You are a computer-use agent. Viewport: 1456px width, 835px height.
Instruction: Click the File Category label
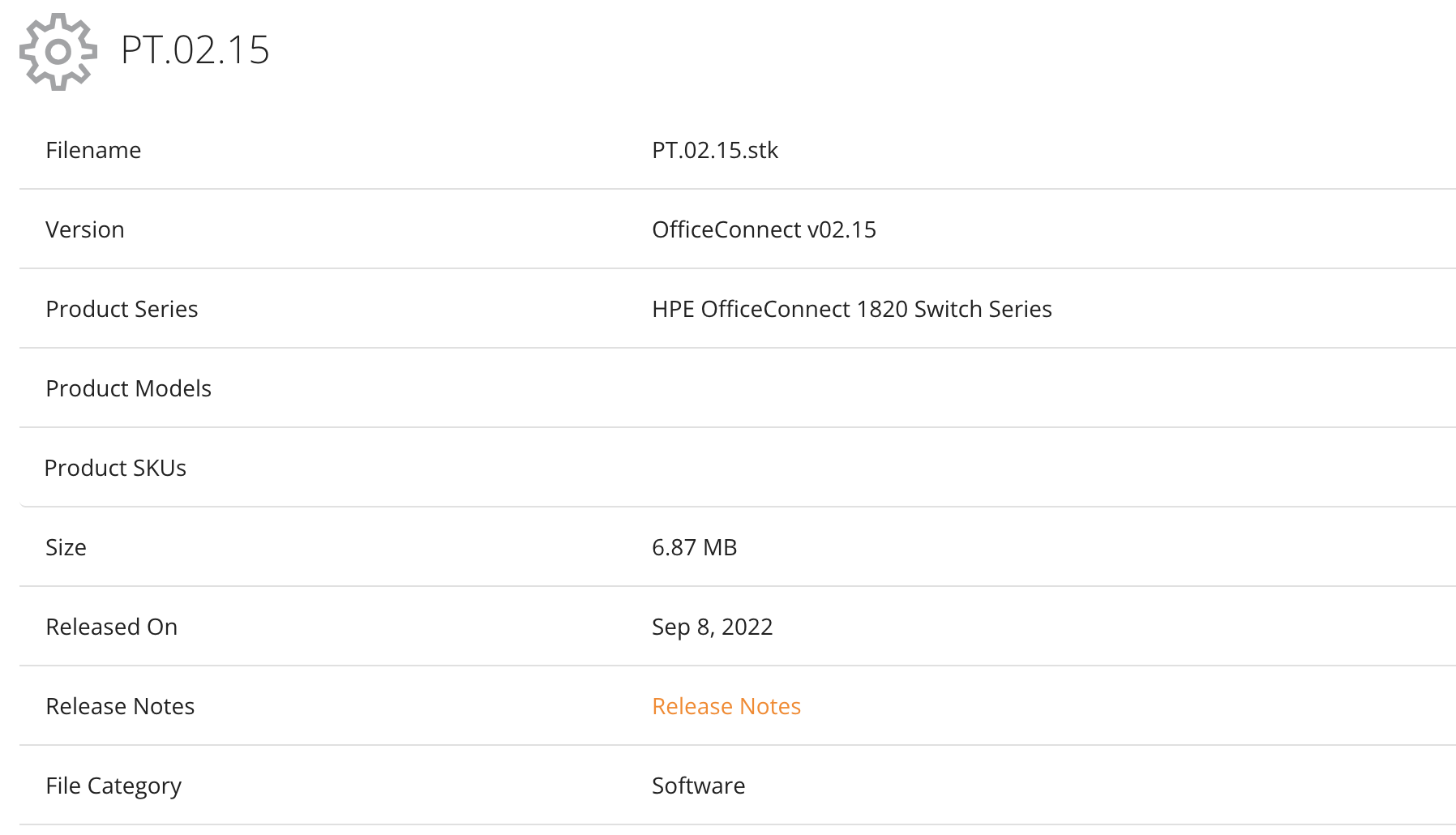(x=113, y=786)
